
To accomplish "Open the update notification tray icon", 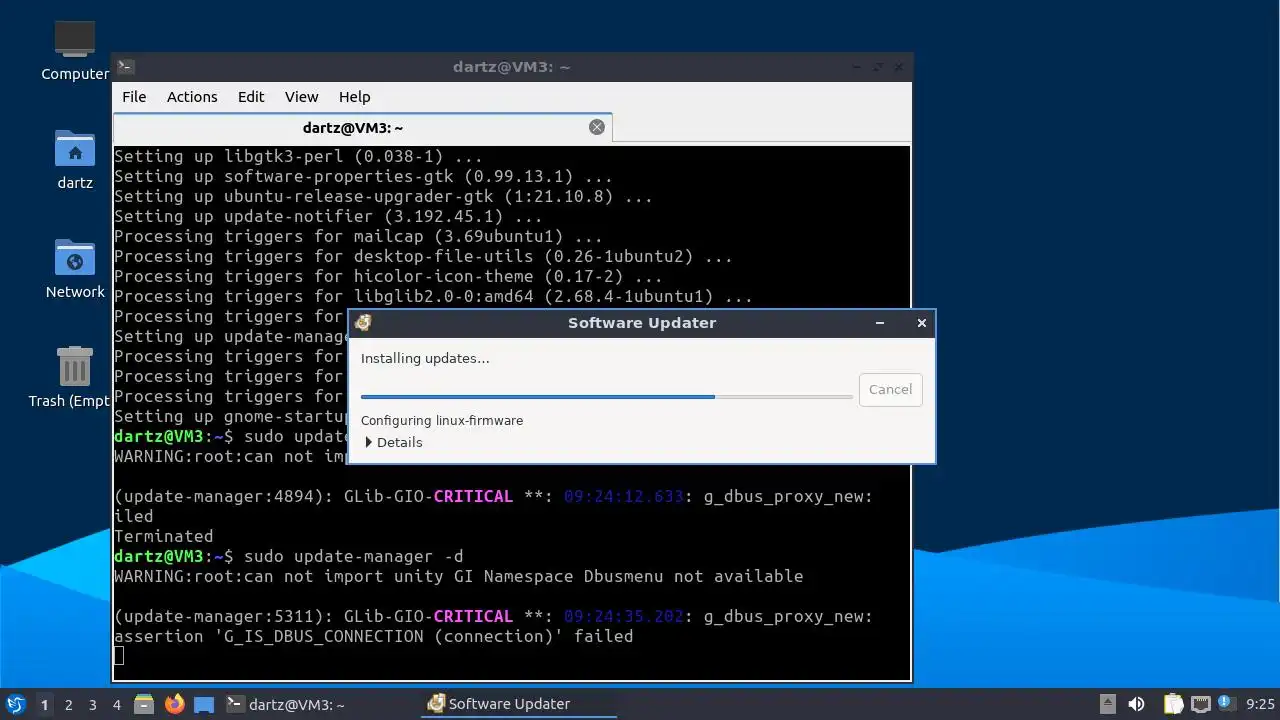I will [1227, 704].
